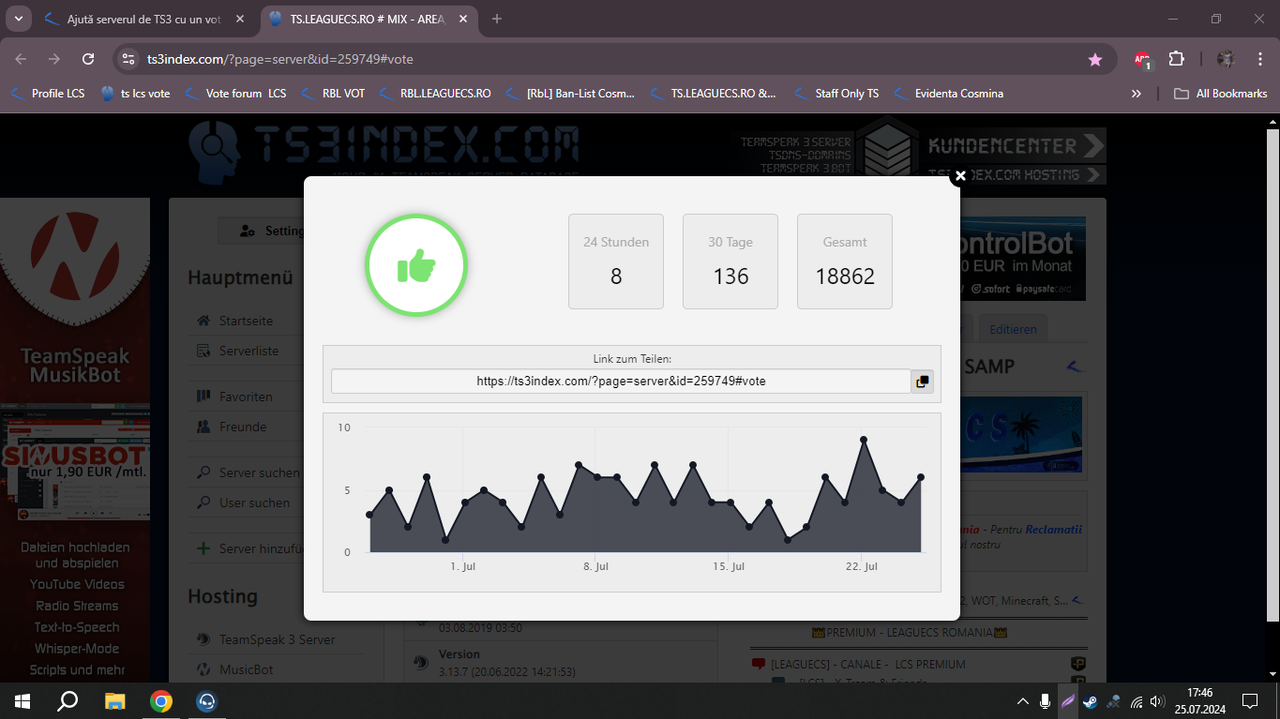Open the Vote forum LCS bookmark
Screen dimensions: 1280x719
click(235, 93)
